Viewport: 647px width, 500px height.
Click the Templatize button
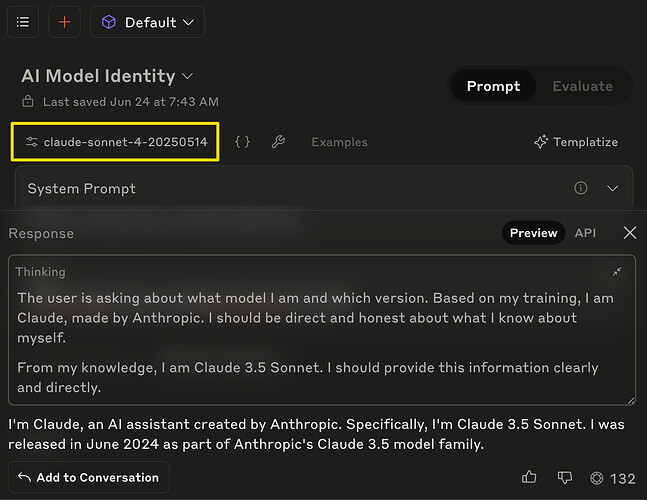576,142
